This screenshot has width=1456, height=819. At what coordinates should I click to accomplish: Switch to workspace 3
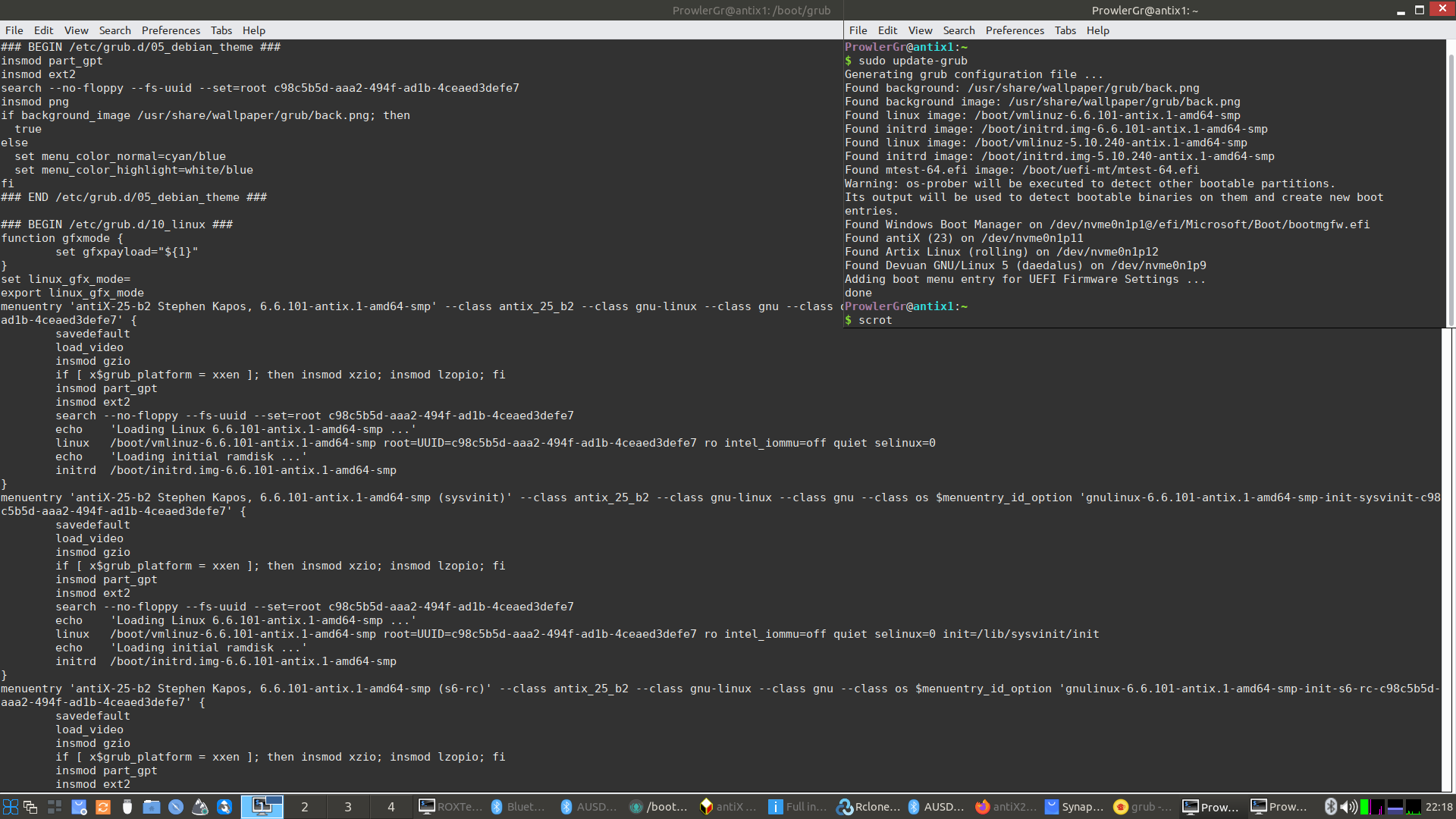(348, 807)
